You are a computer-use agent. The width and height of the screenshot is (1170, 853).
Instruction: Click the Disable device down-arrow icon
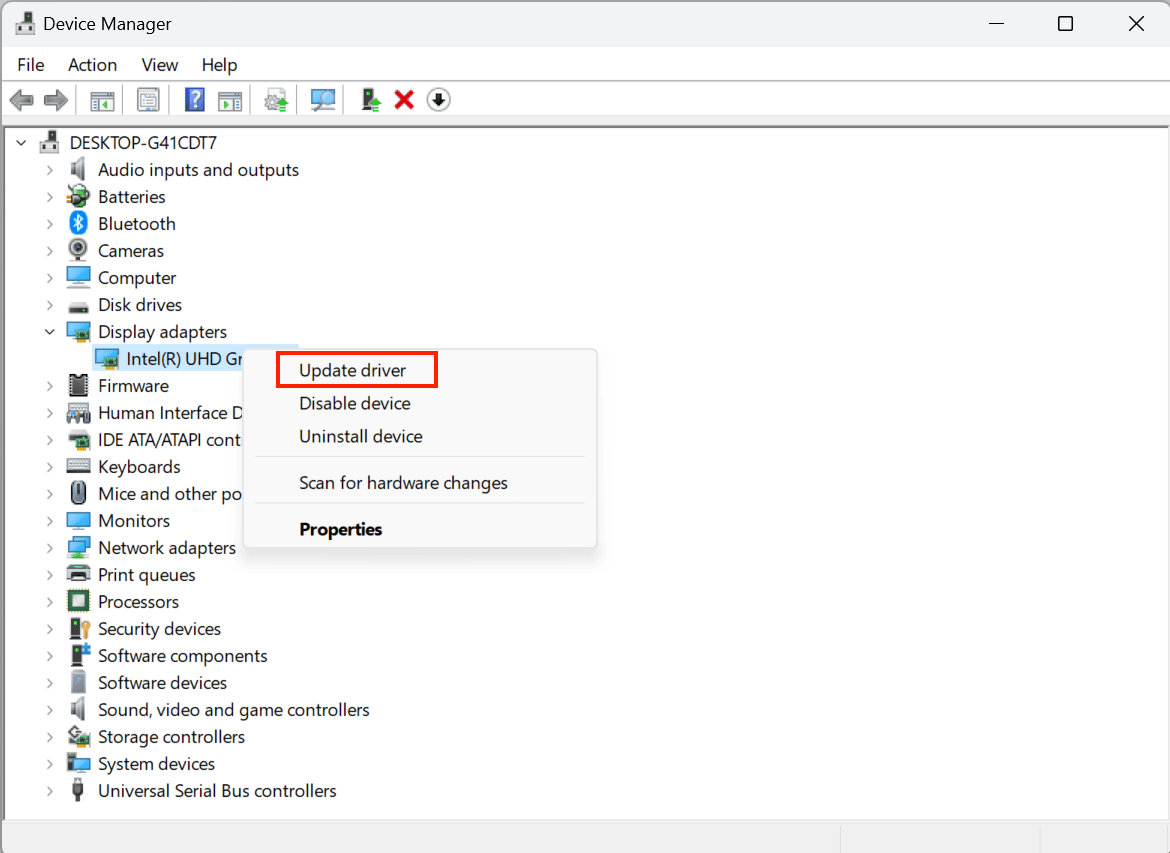[x=438, y=99]
